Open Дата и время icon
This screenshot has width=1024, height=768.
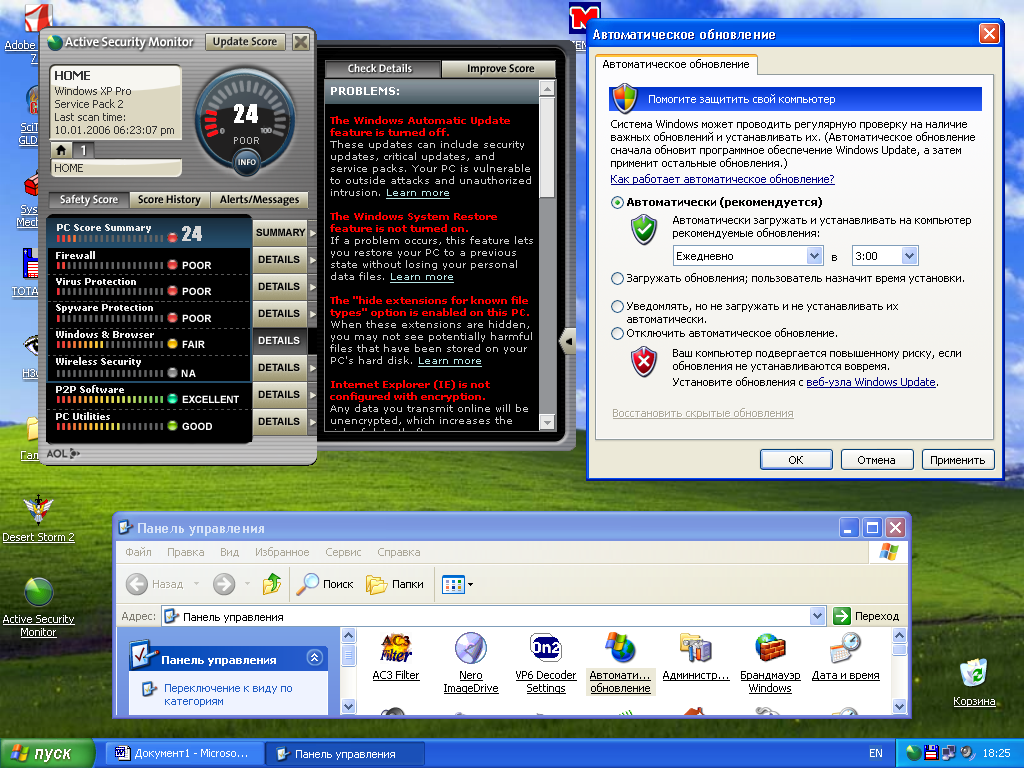[x=845, y=656]
